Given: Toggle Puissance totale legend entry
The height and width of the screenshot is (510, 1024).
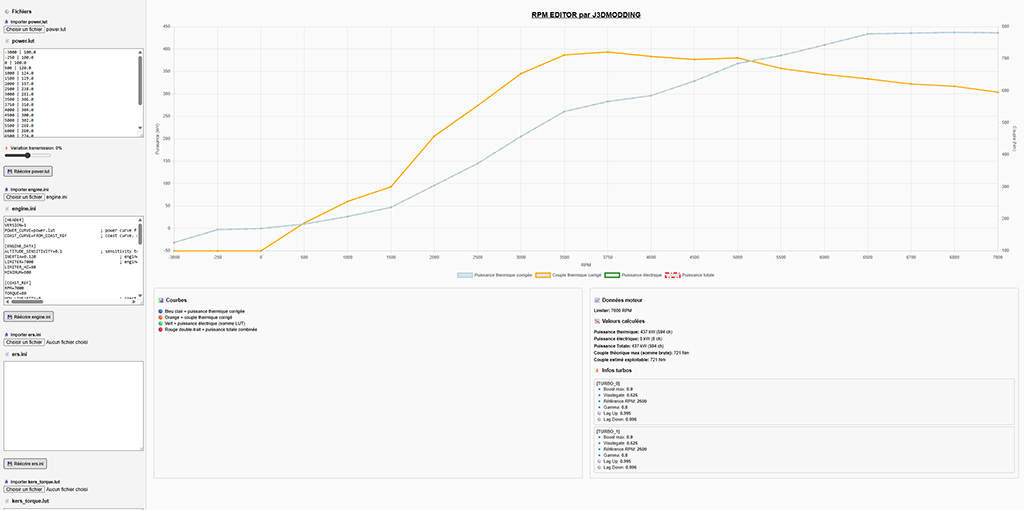Looking at the screenshot, I should (690, 275).
